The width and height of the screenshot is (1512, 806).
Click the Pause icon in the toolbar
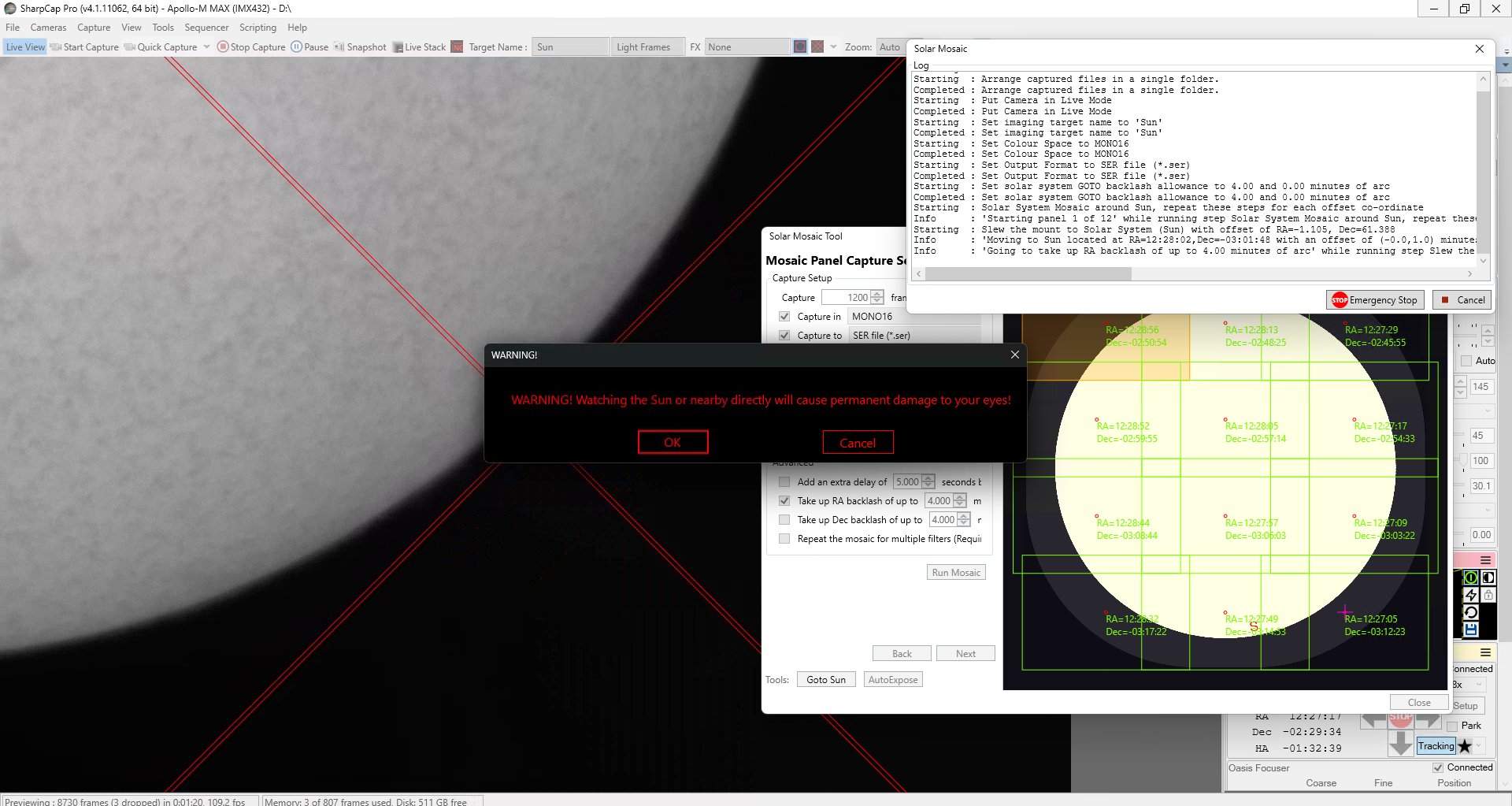(297, 46)
